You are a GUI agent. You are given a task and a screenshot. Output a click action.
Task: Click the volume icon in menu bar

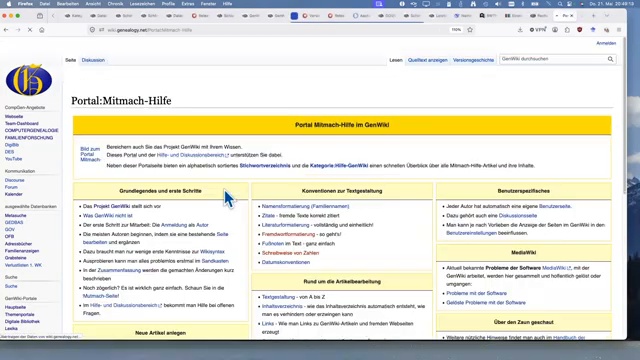(x=498, y=4)
